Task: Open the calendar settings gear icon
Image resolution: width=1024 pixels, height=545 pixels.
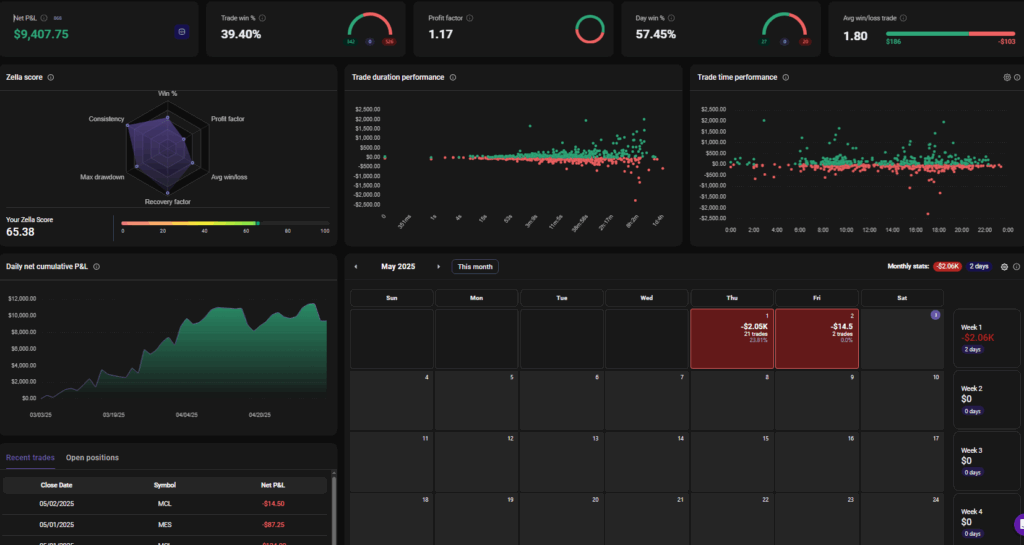Action: [1004, 266]
